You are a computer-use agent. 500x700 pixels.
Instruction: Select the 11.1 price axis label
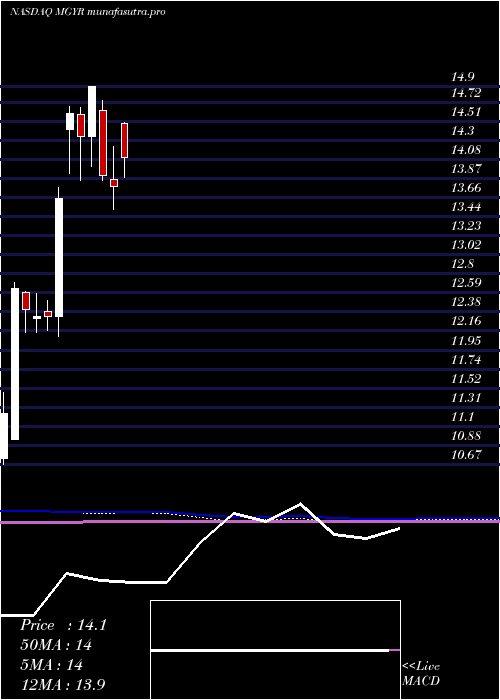coord(462,417)
